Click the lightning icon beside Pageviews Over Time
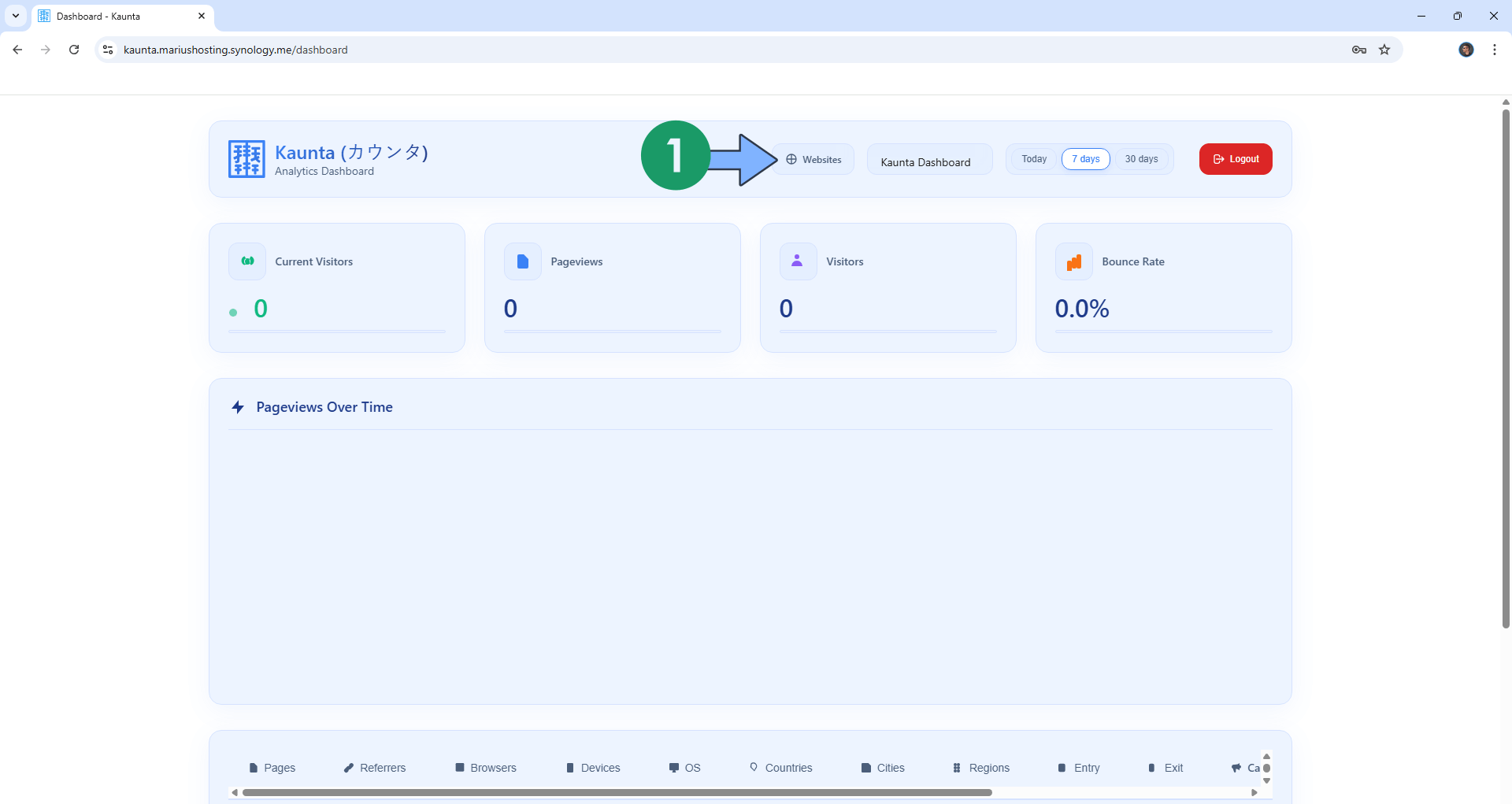Image resolution: width=1512 pixels, height=804 pixels. (238, 406)
